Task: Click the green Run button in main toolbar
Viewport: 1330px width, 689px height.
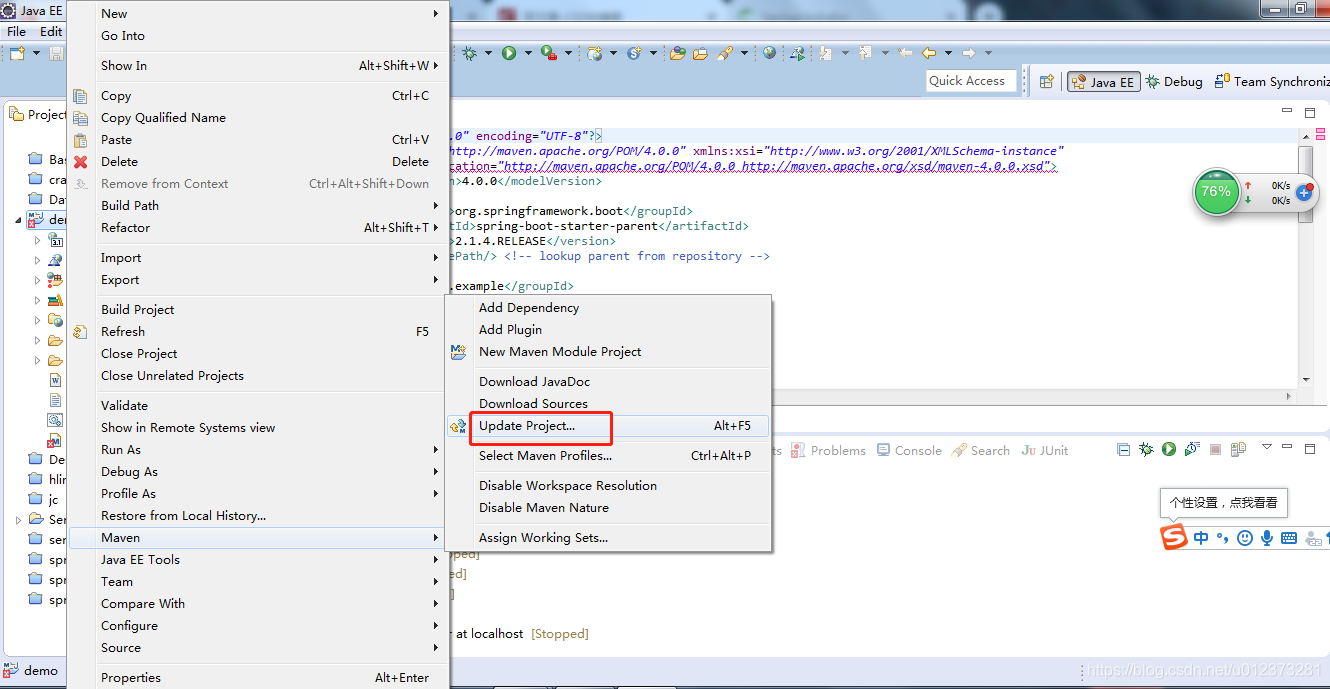Action: click(x=509, y=53)
